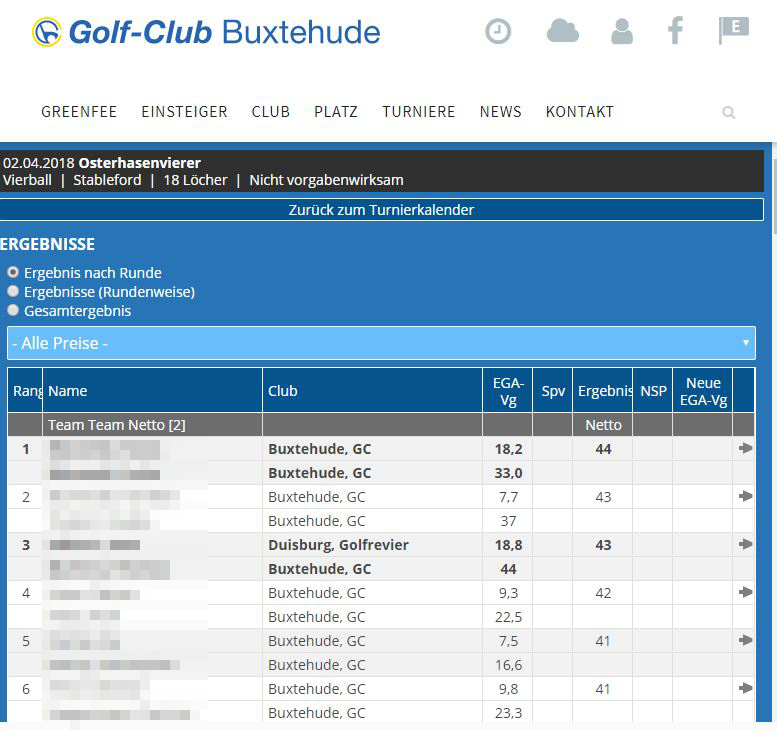Click the EGA-Vg value 7,7

coord(508,497)
